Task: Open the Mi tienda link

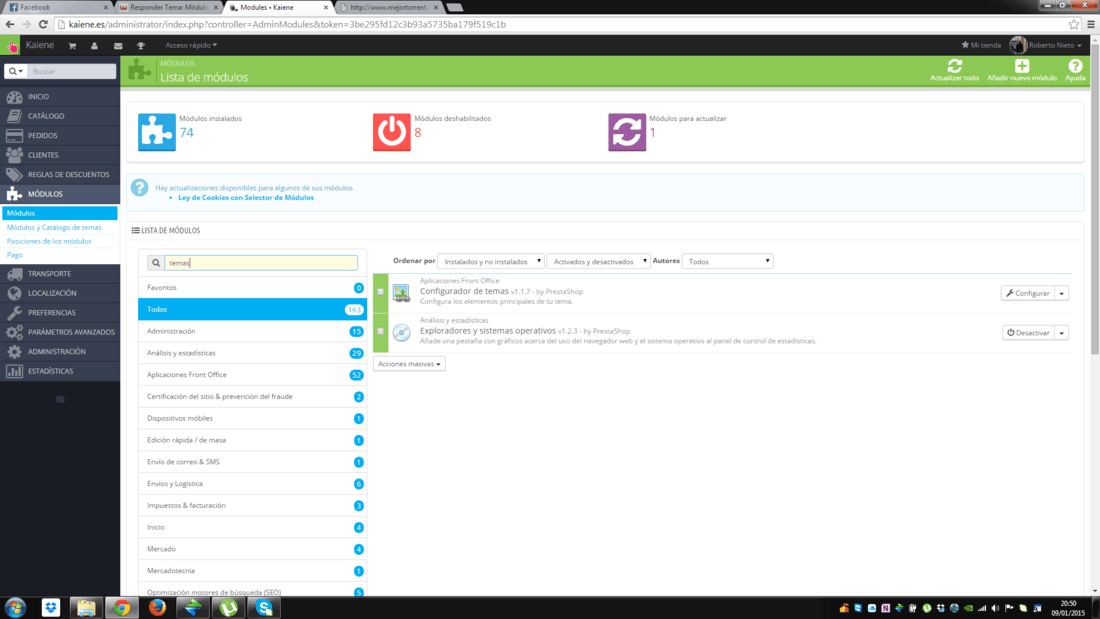Action: 981,46
